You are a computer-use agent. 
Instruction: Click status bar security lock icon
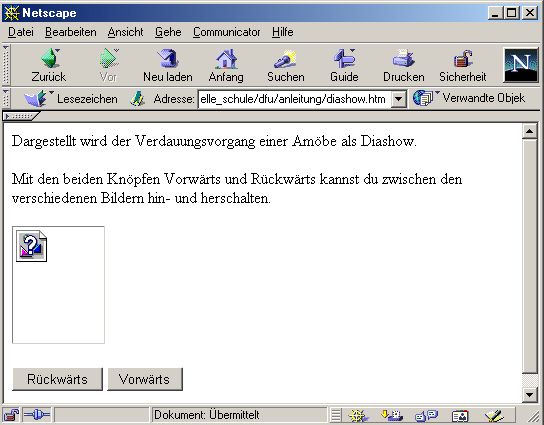(x=11, y=415)
